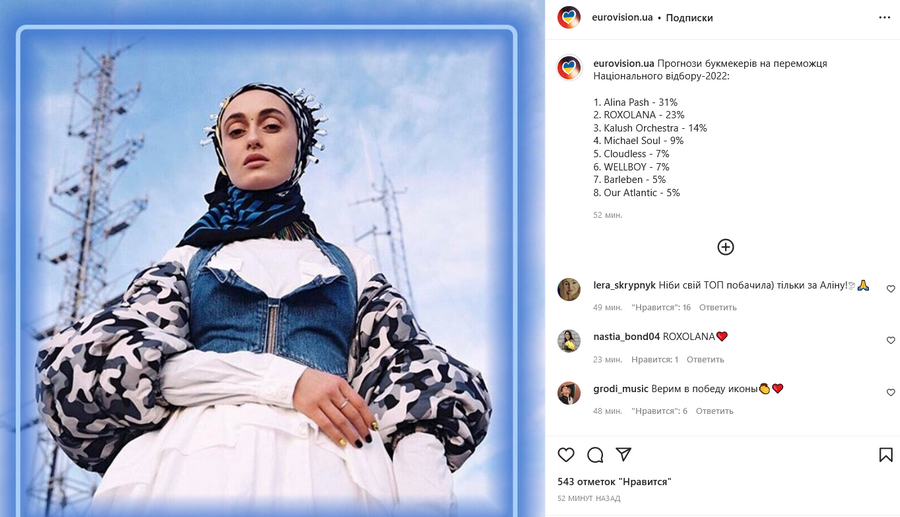
Task: Like lera_skrypnyk's comment heart
Action: (x=891, y=289)
